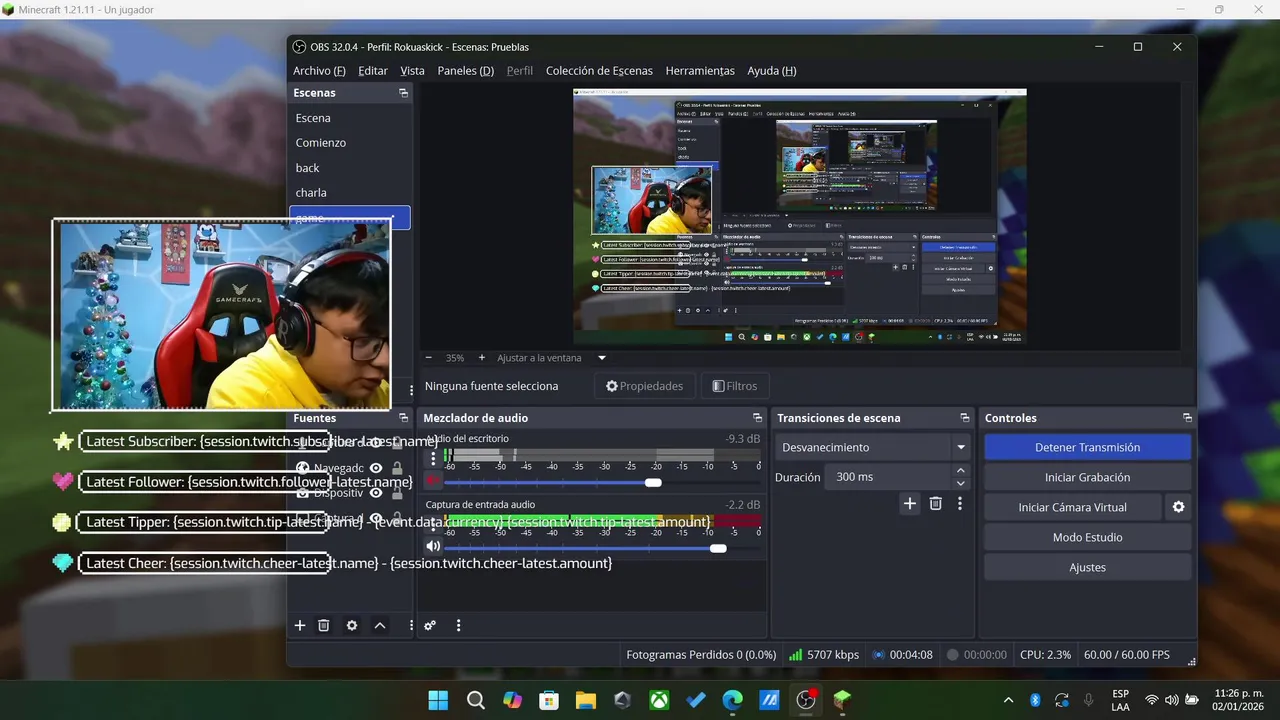Open the Archivo menu
1280x720 pixels.
pyautogui.click(x=319, y=71)
